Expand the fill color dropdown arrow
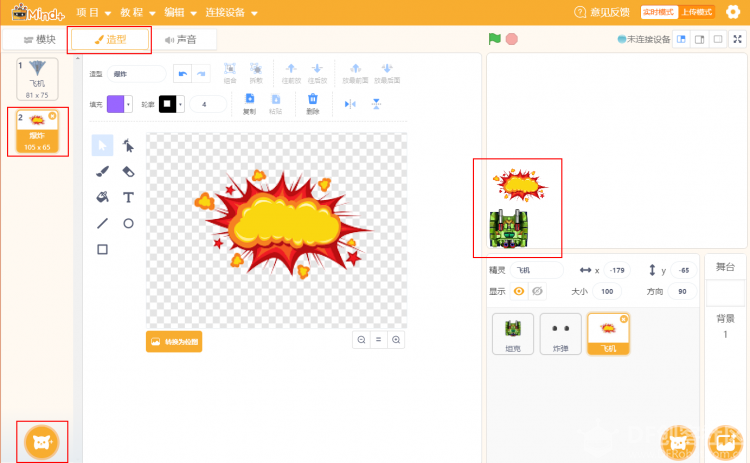 point(128,104)
